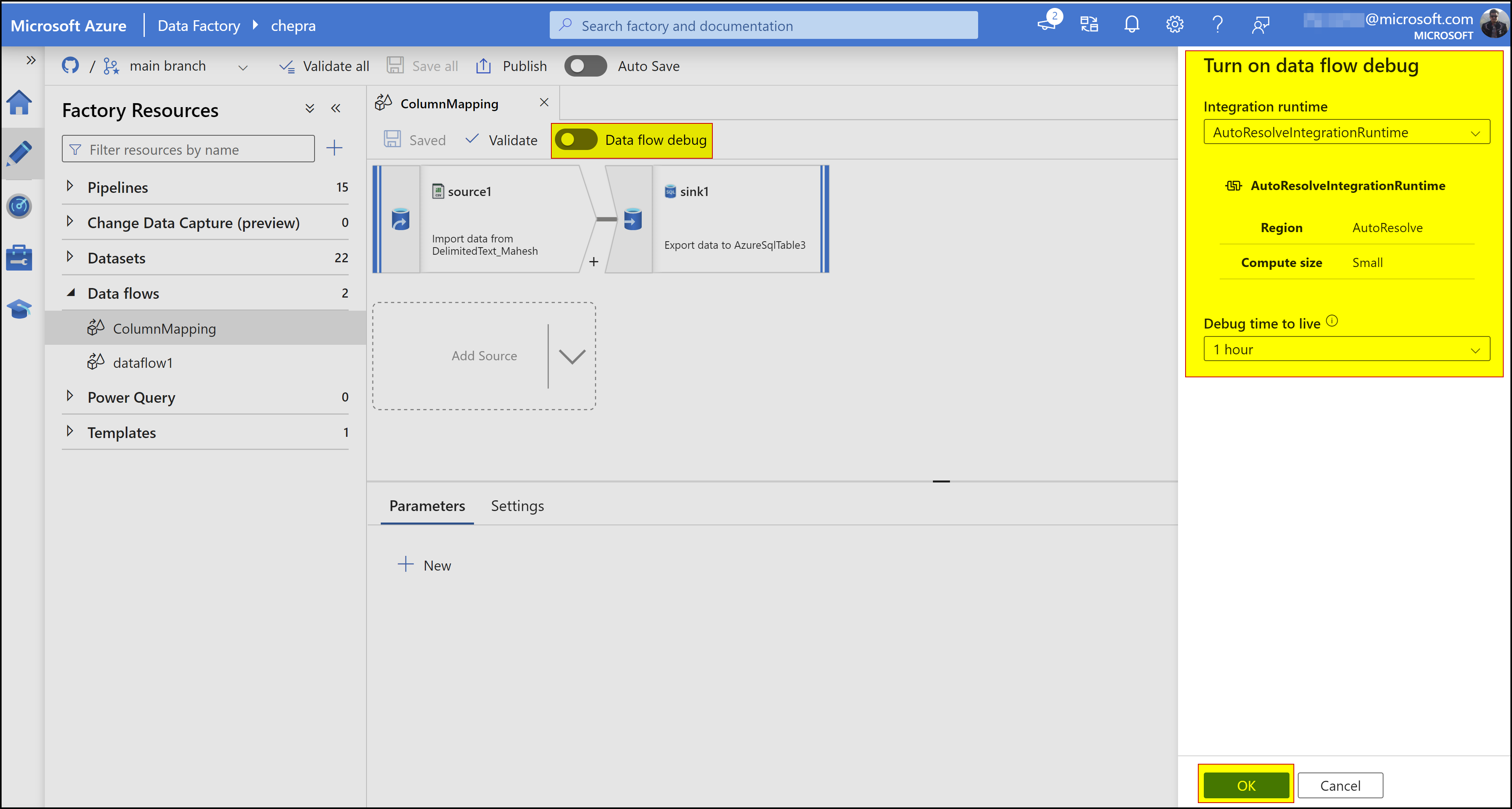The width and height of the screenshot is (1512, 809).
Task: Open the Home icon in left sidebar
Action: (x=19, y=103)
